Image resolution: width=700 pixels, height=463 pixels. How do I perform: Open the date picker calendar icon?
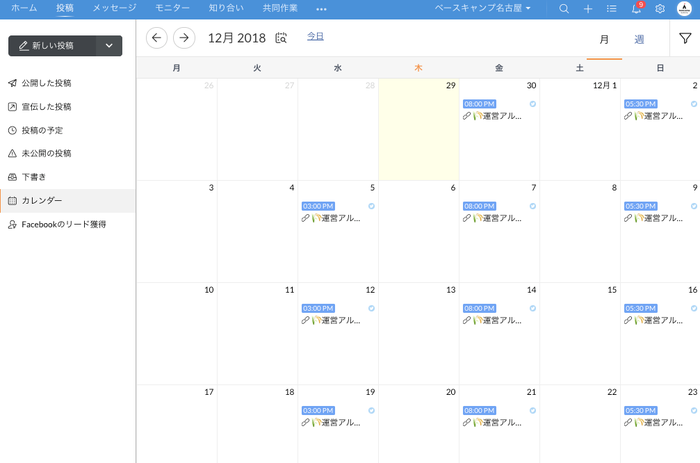281,38
